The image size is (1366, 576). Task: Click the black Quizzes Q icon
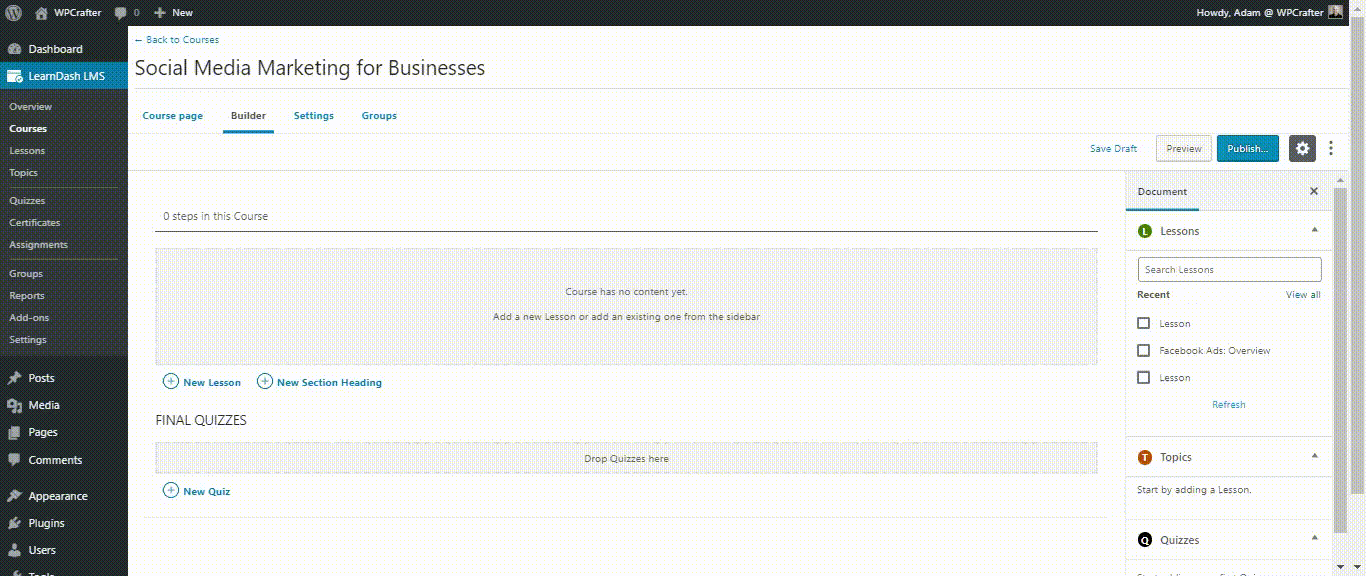[x=1145, y=540]
